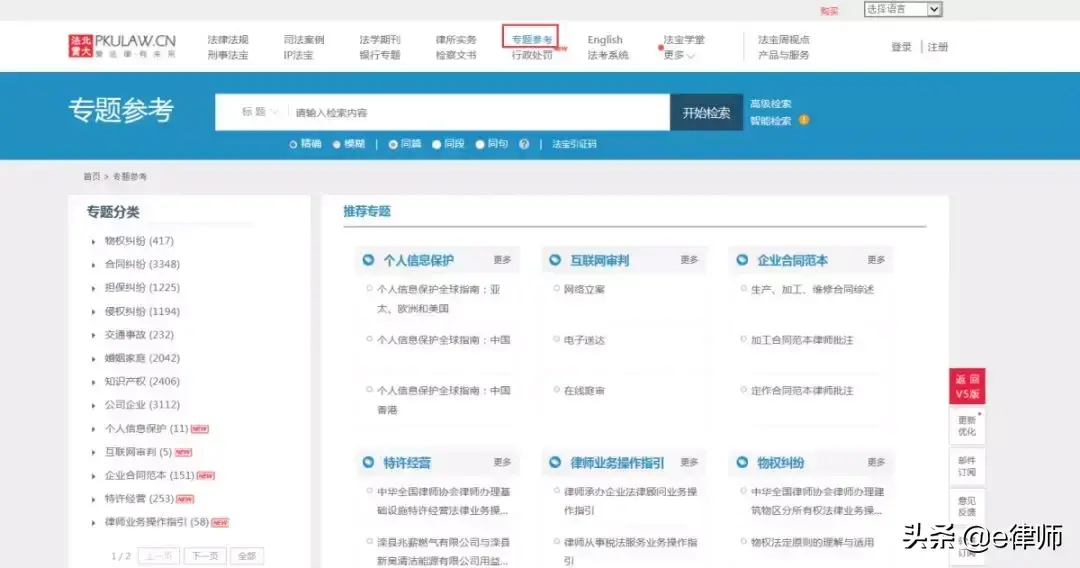Viewport: 1080px width, 568px height.
Task: Open the 互联网审判 (5) category
Action: (x=138, y=452)
